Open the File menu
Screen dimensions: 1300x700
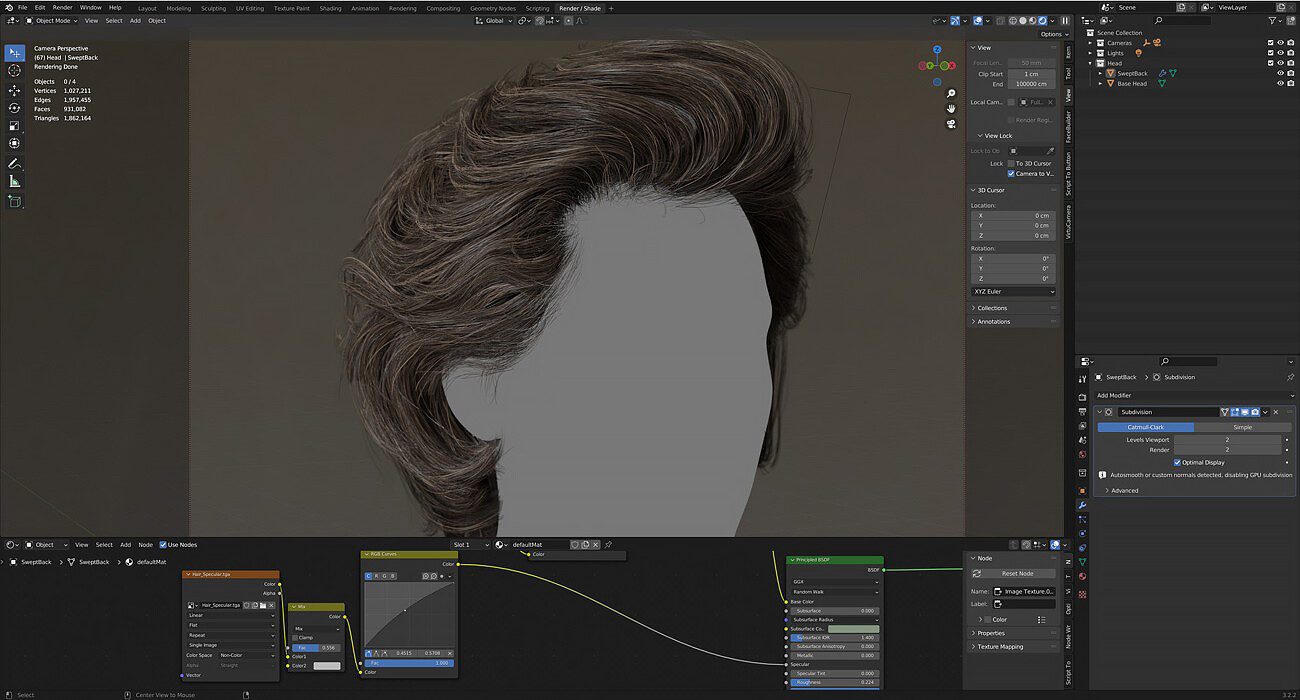22,8
